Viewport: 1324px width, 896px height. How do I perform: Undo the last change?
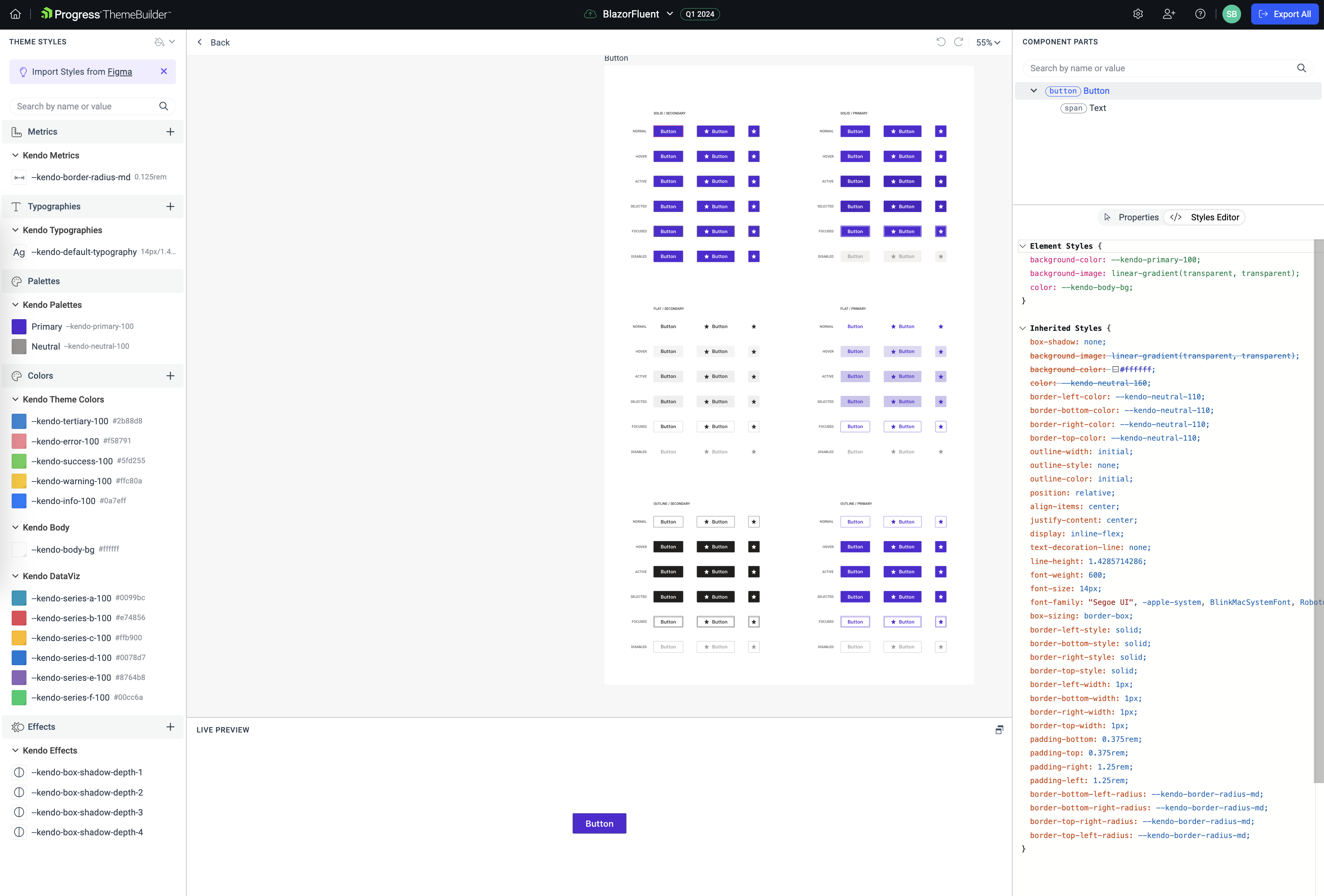coord(941,42)
